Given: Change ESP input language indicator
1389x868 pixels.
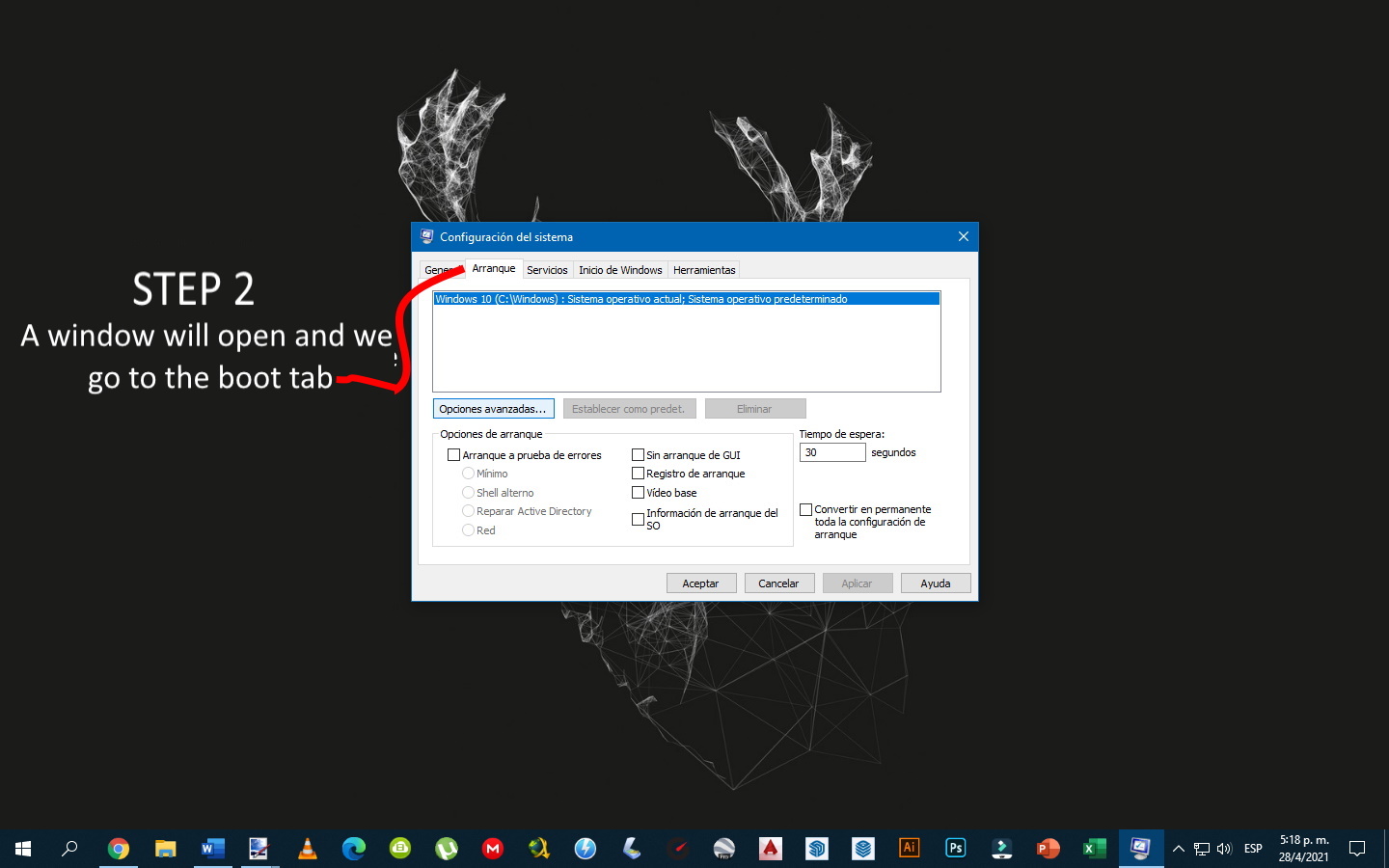Looking at the screenshot, I should point(1253,849).
